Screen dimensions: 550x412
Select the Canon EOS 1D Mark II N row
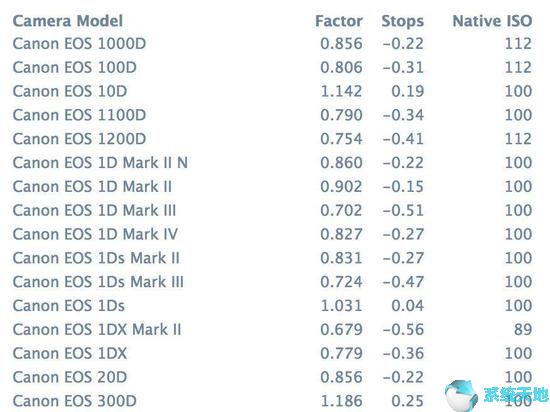pos(272,163)
